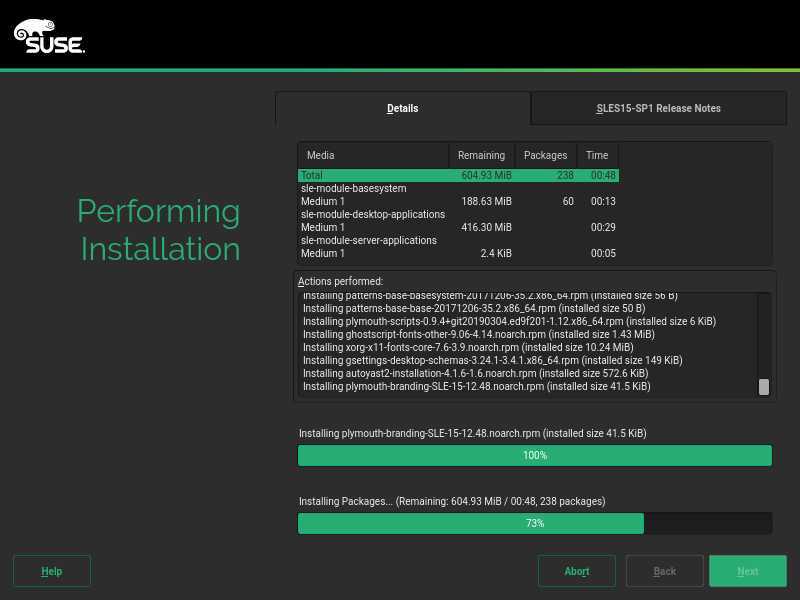Image resolution: width=800 pixels, height=600 pixels.
Task: Select the gsettings-desktop-schemas log line
Action: (x=492, y=361)
